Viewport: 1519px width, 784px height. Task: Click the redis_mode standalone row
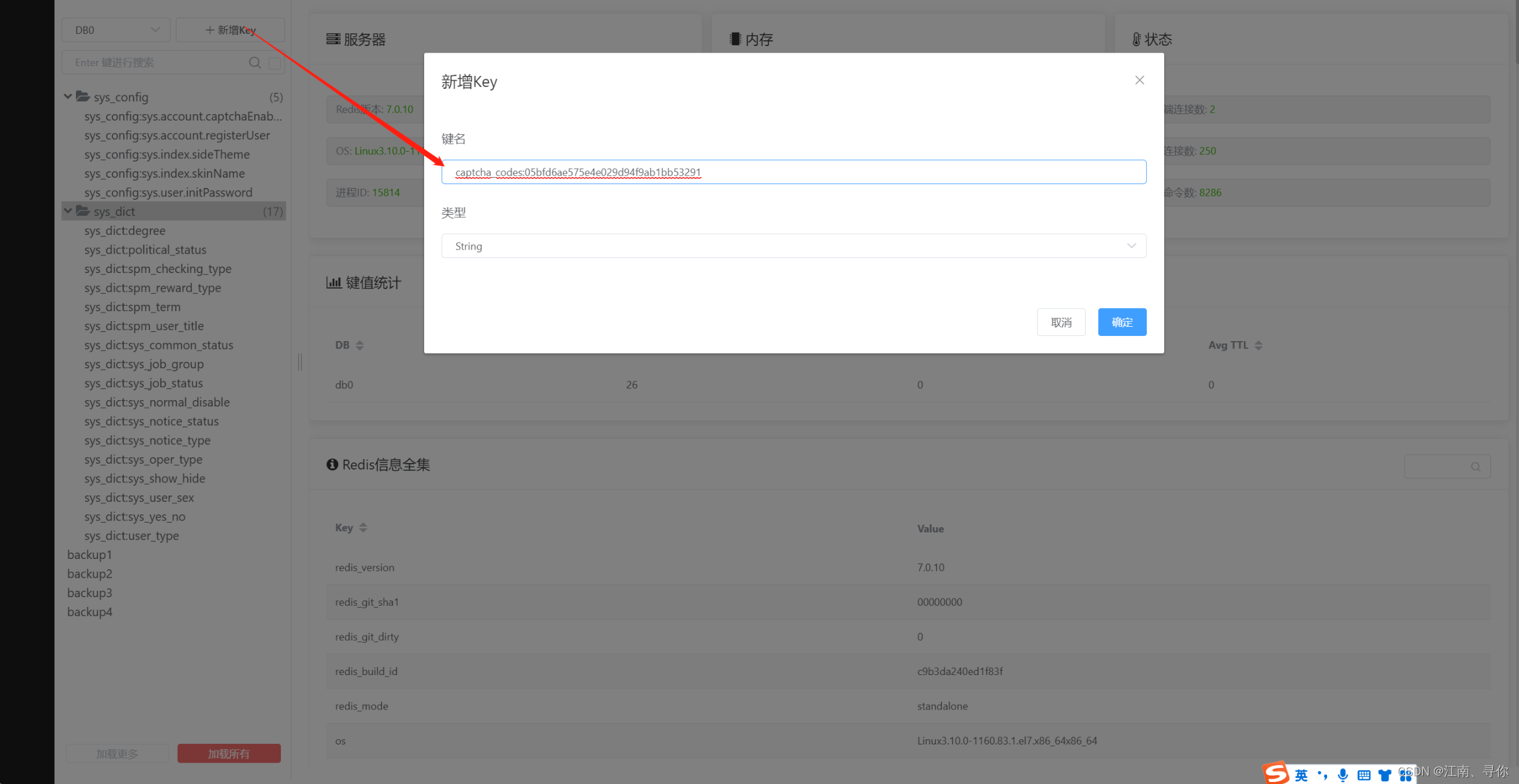(x=908, y=706)
